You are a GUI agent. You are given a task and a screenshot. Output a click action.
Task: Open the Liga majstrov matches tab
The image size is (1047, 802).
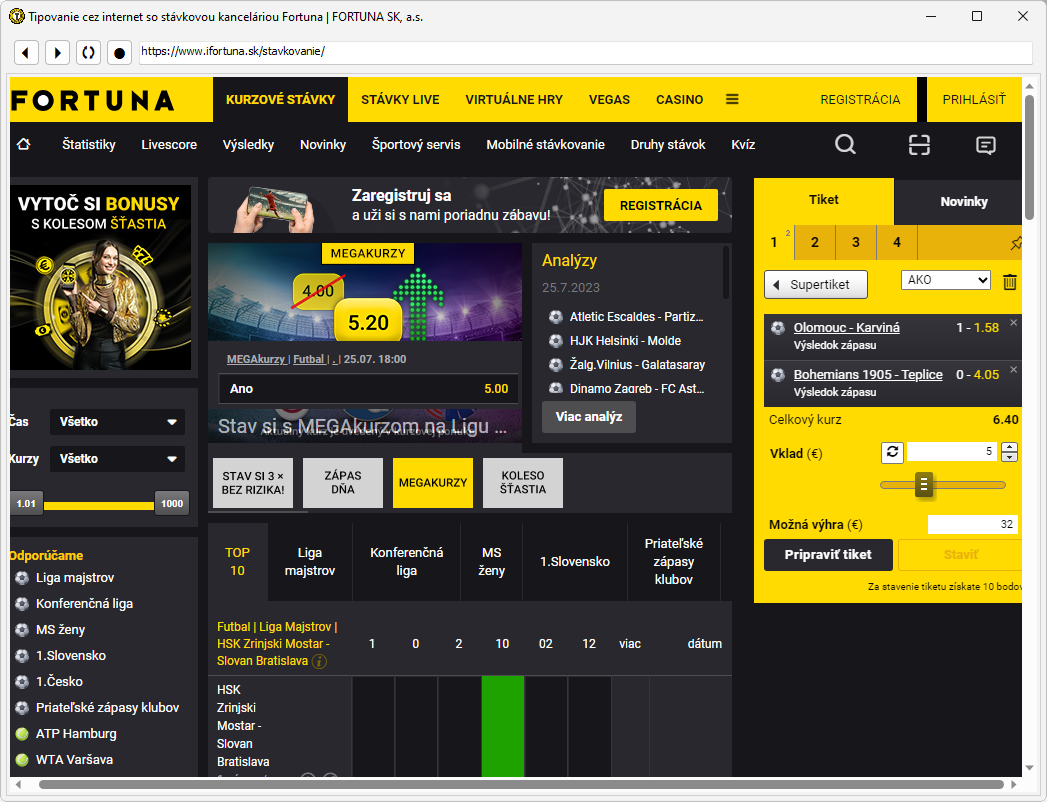(310, 562)
